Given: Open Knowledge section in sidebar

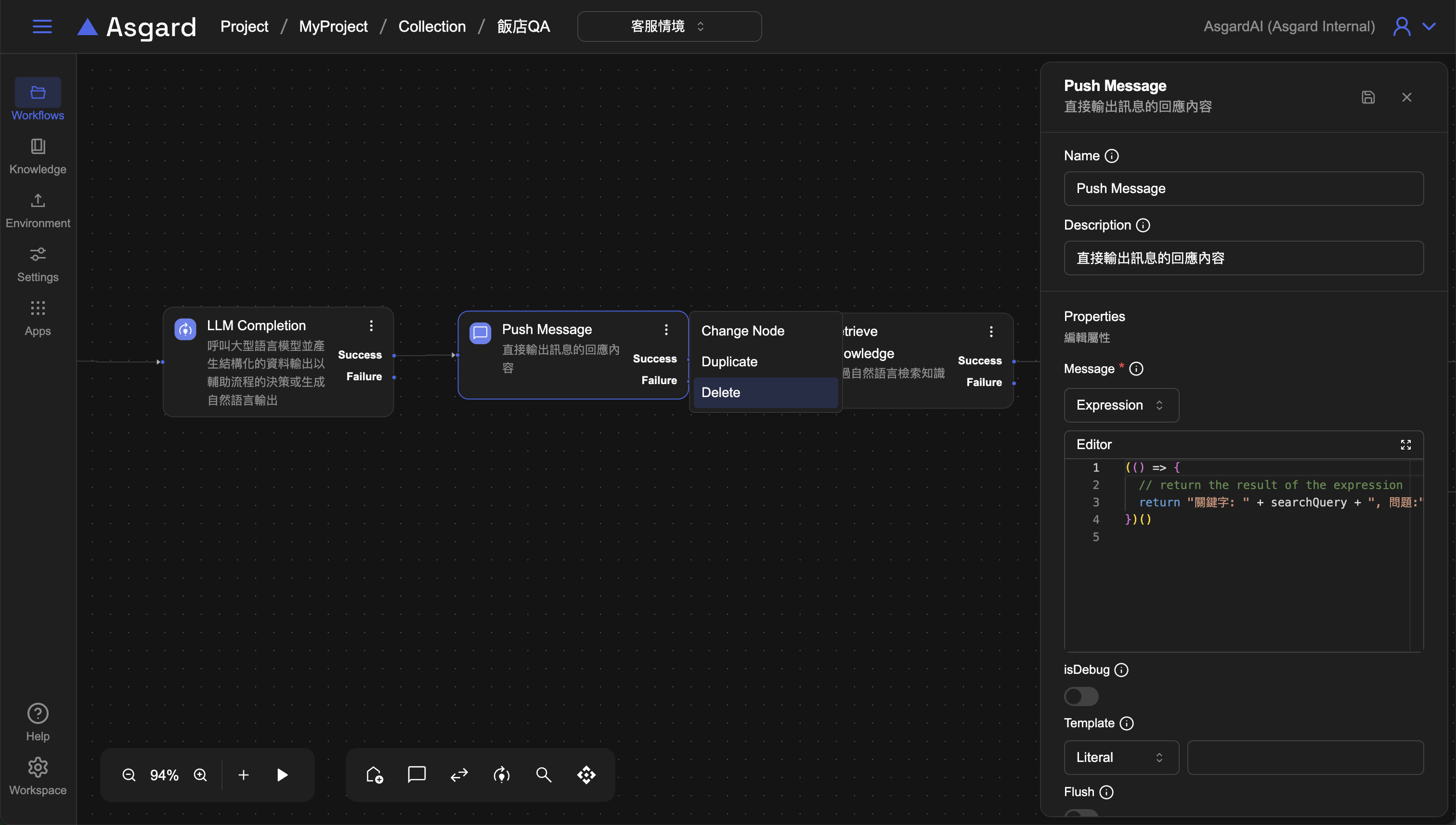Looking at the screenshot, I should pos(38,156).
